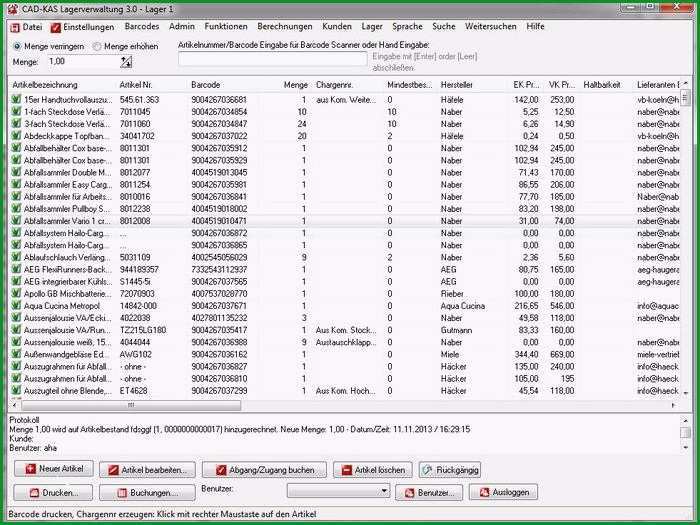Open the Weitersuchen menu
Viewport: 700px width, 525px height.
point(491,27)
